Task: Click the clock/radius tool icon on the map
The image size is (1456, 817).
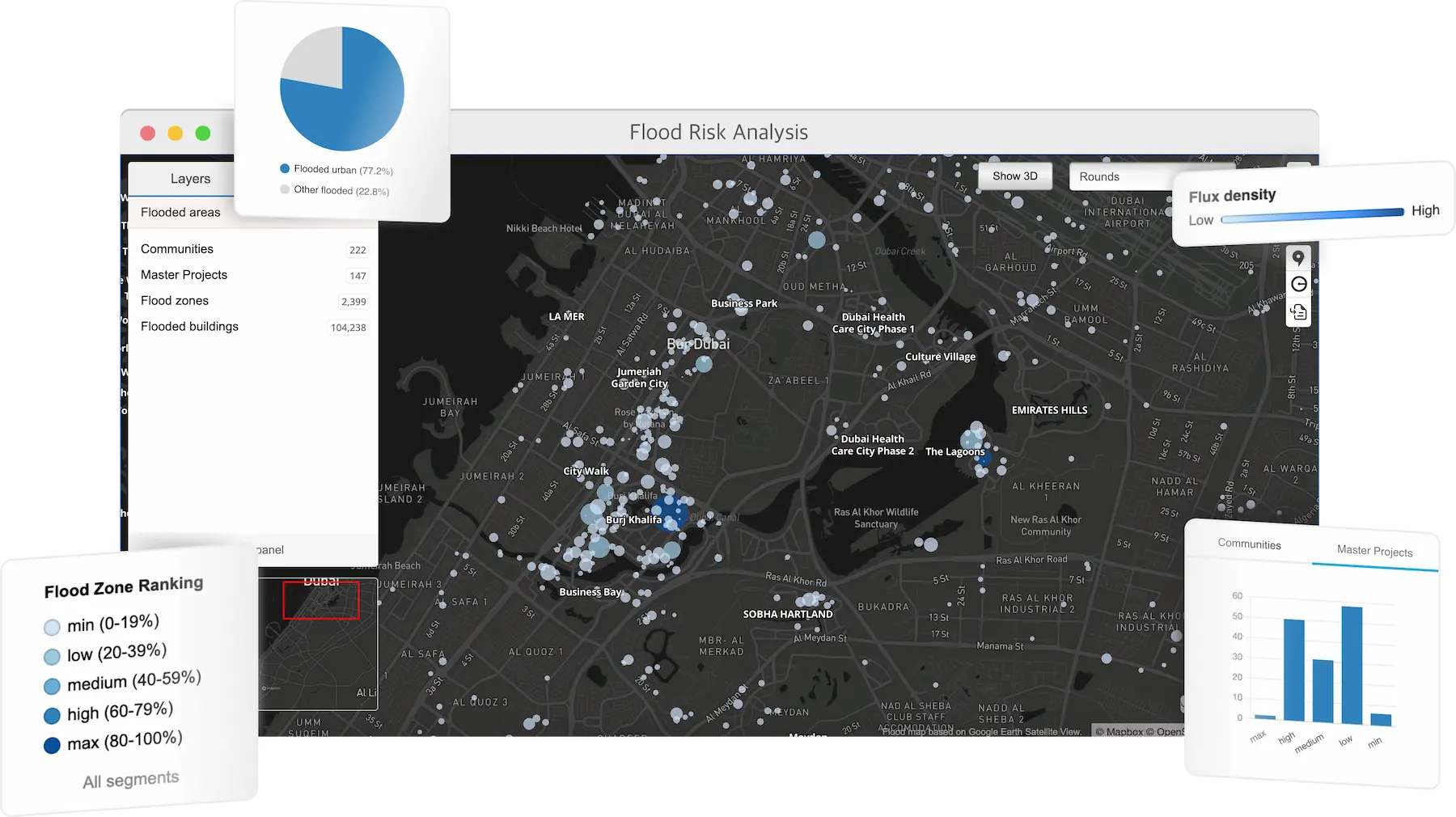Action: [x=1298, y=284]
